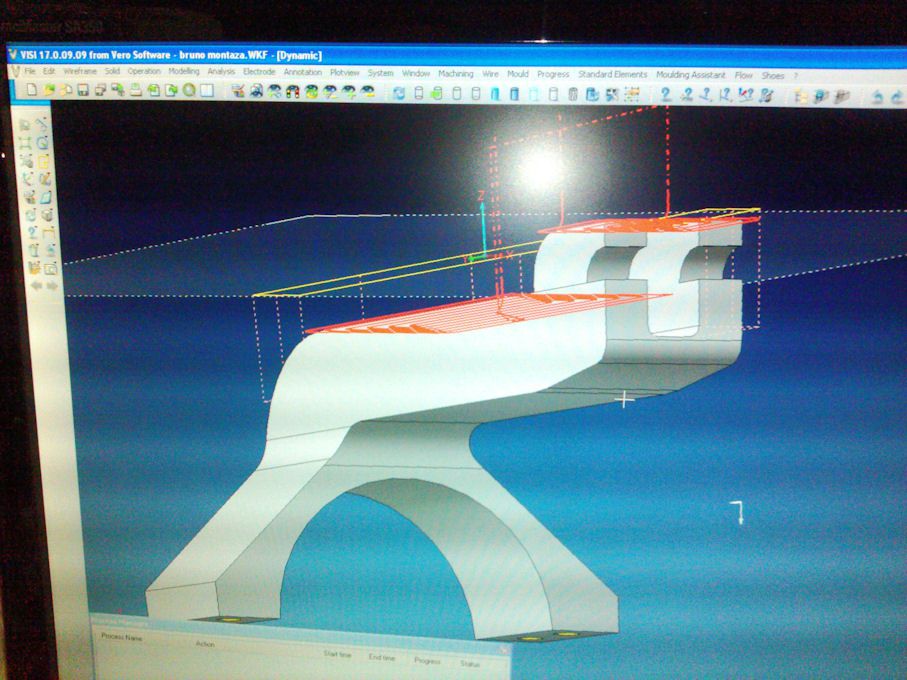The width and height of the screenshot is (907, 680).
Task: Open the Operation menu
Action: pyautogui.click(x=144, y=71)
